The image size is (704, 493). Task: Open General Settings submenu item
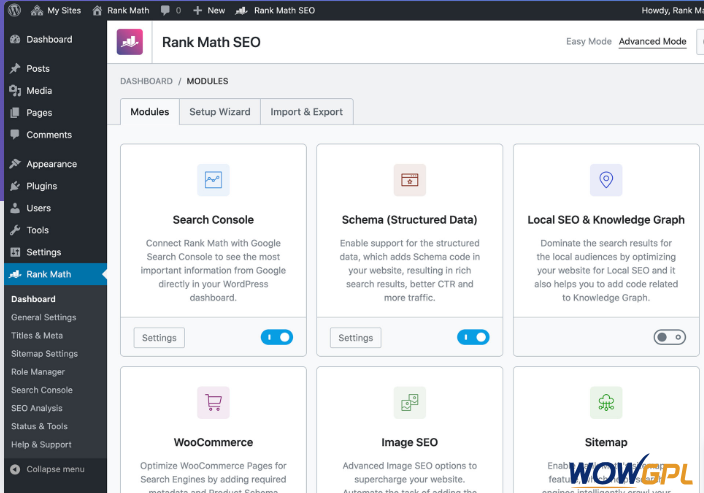pos(44,317)
